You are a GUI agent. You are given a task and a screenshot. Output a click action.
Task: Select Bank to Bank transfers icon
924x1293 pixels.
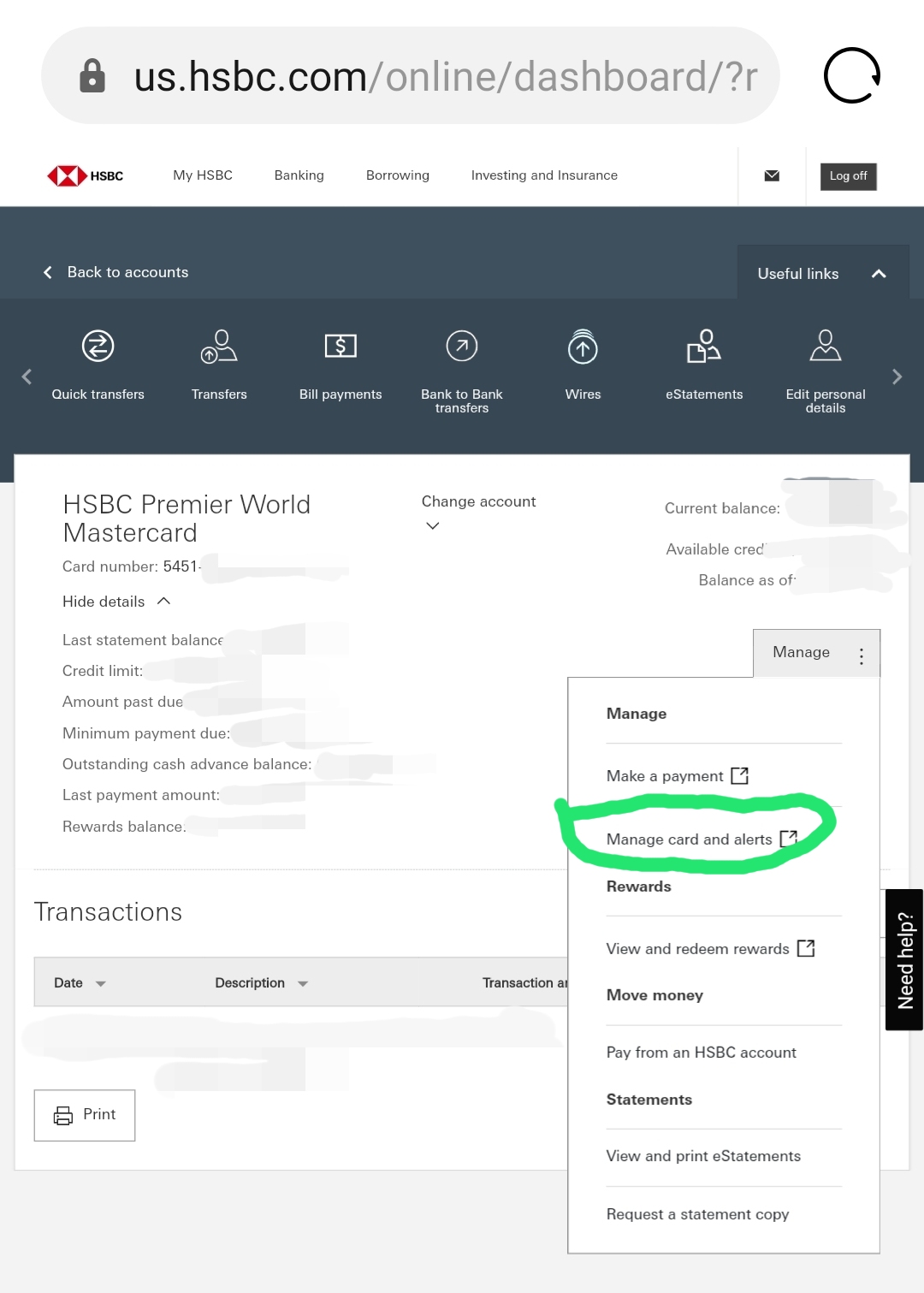pos(462,347)
